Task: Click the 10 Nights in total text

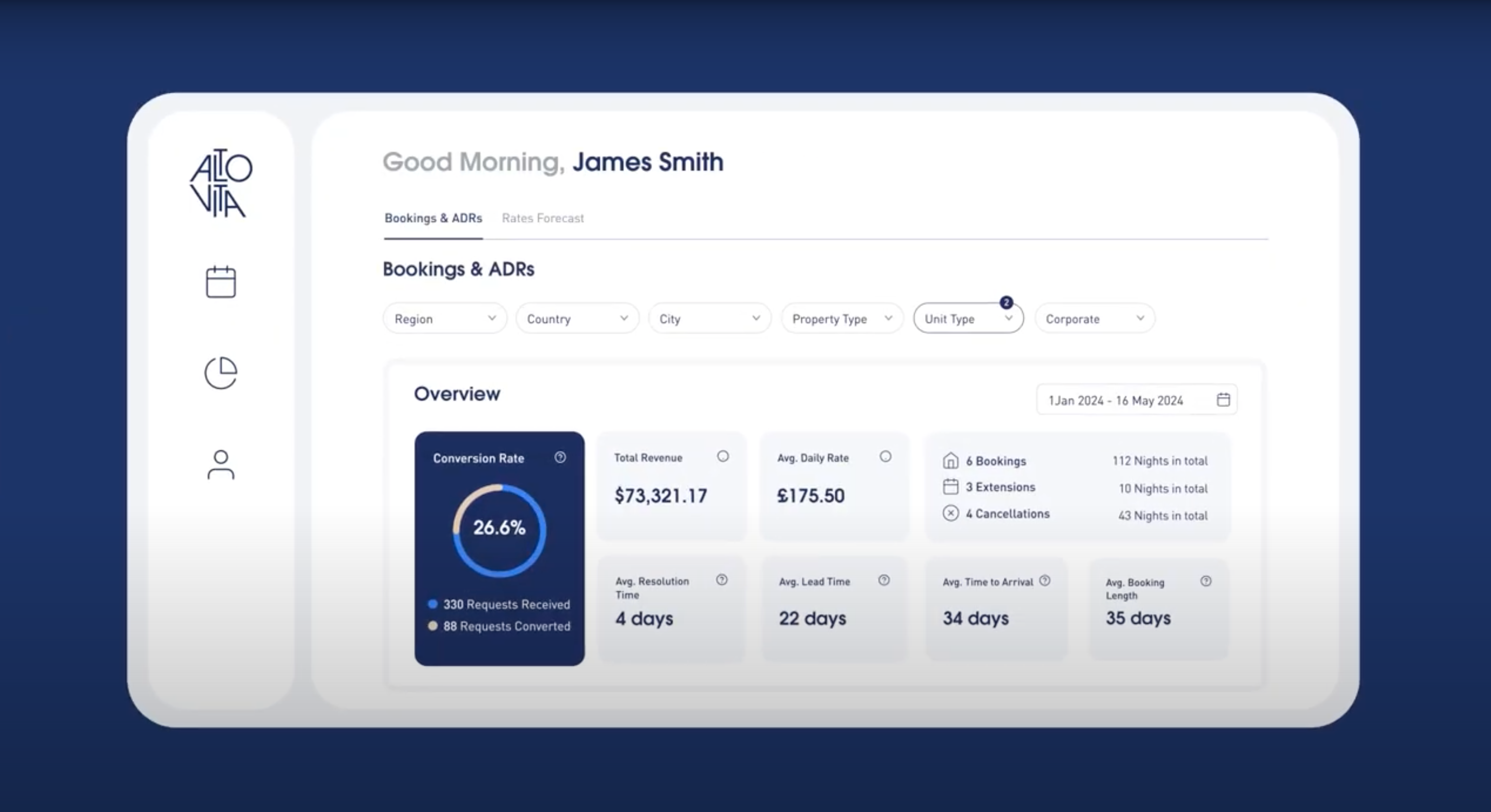Action: (x=1163, y=488)
